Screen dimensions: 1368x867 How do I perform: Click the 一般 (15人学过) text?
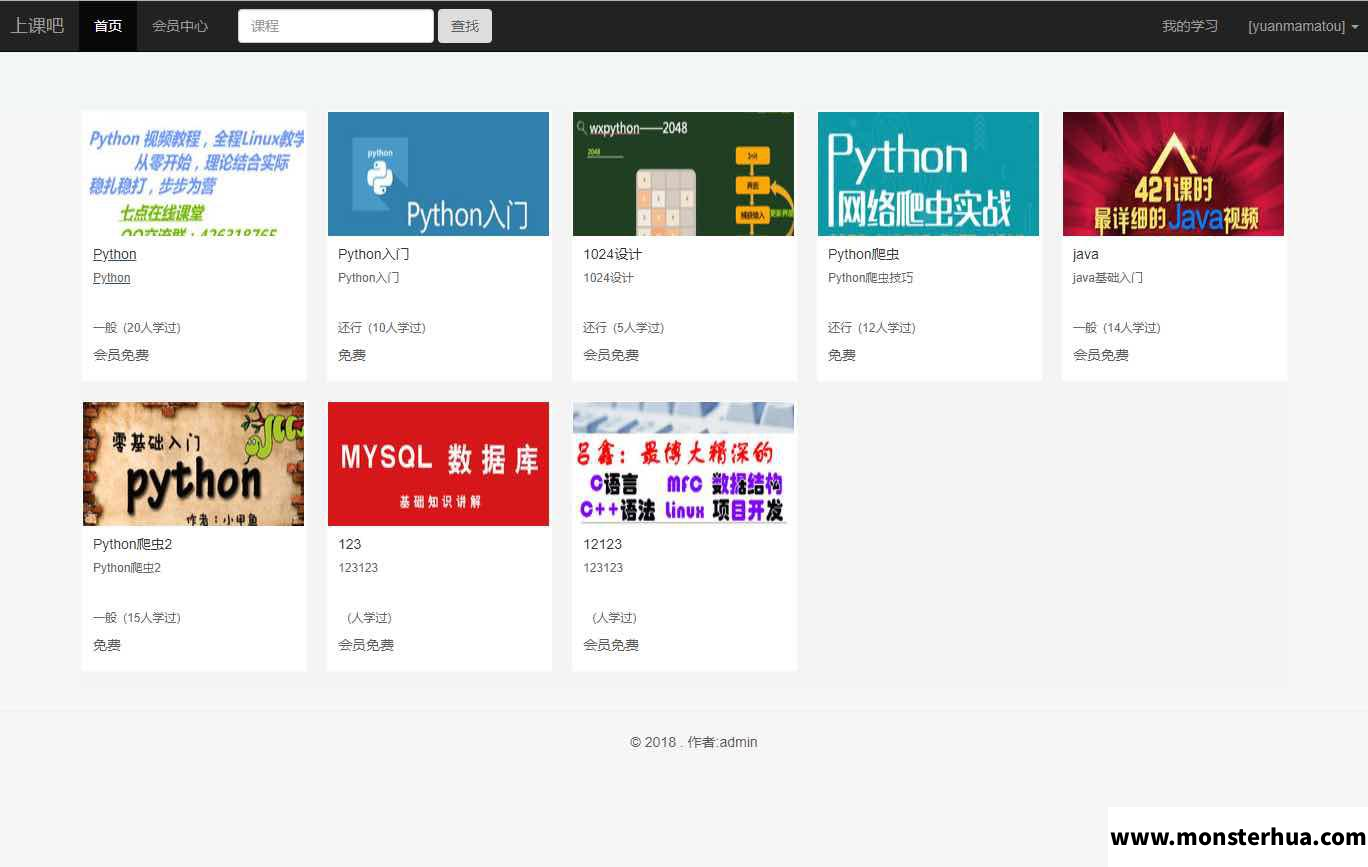[x=137, y=618]
